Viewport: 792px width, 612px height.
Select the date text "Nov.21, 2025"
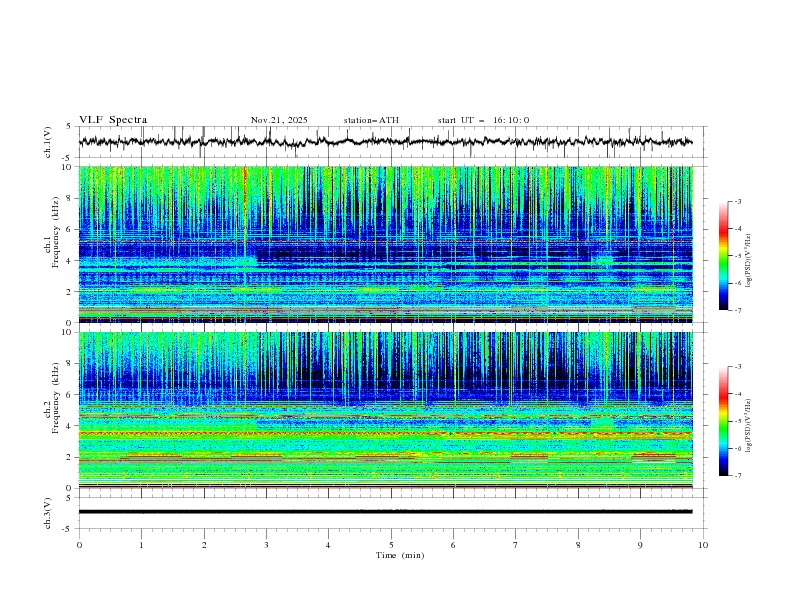click(279, 120)
